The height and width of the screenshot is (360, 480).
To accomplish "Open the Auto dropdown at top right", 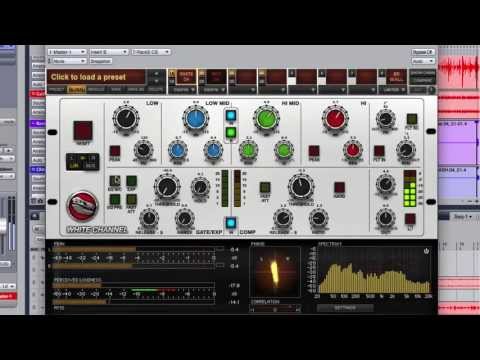I will 423,61.
